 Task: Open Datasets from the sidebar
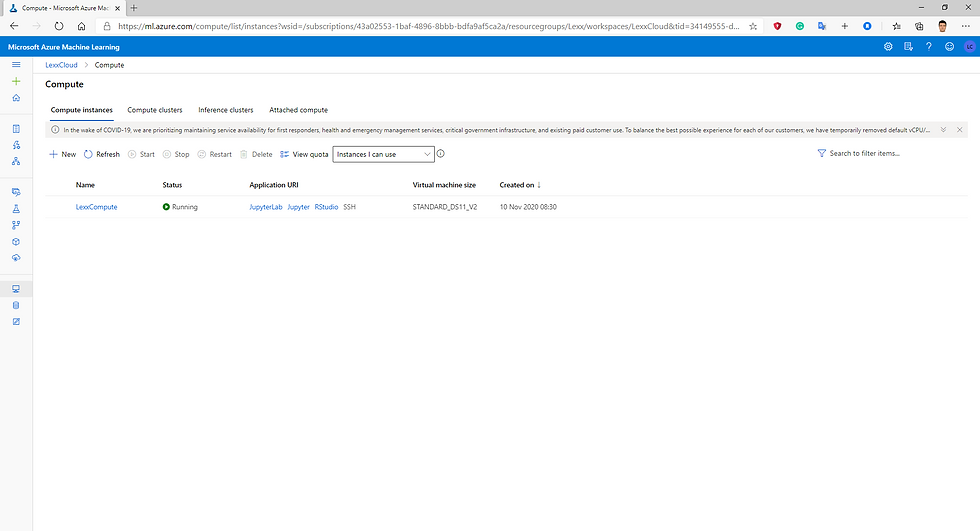pos(16,192)
